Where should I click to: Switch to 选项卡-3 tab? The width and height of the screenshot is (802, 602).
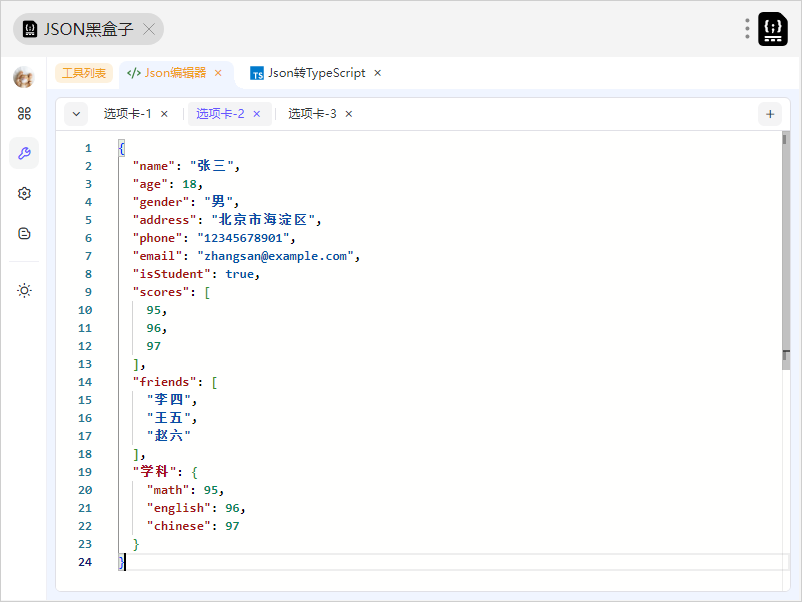click(312, 114)
